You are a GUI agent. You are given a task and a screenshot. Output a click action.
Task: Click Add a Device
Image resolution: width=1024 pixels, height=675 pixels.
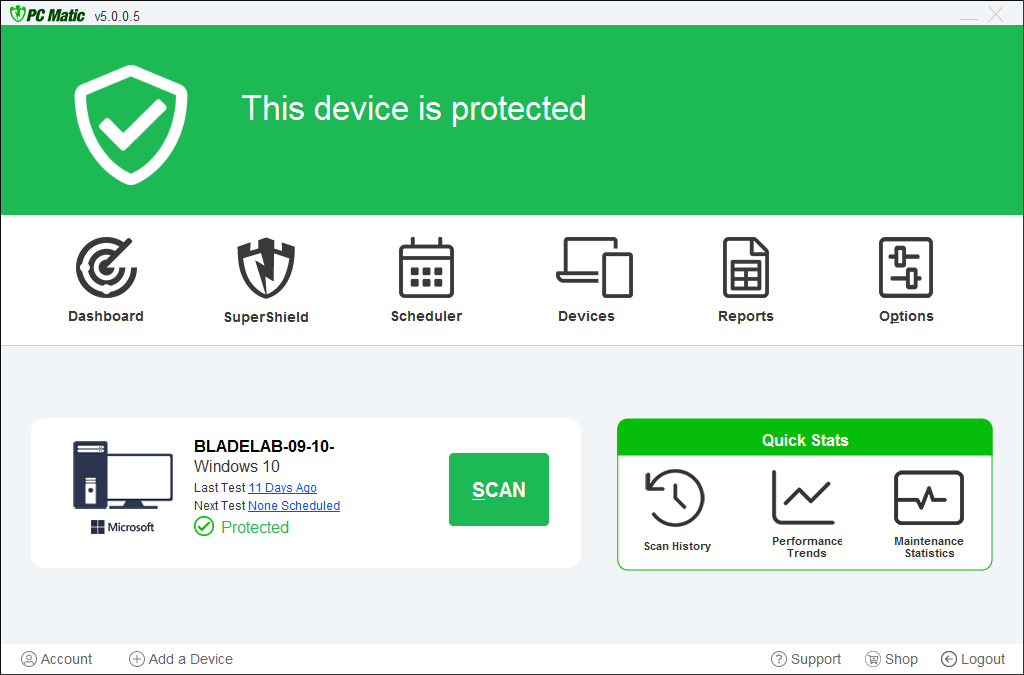181,659
